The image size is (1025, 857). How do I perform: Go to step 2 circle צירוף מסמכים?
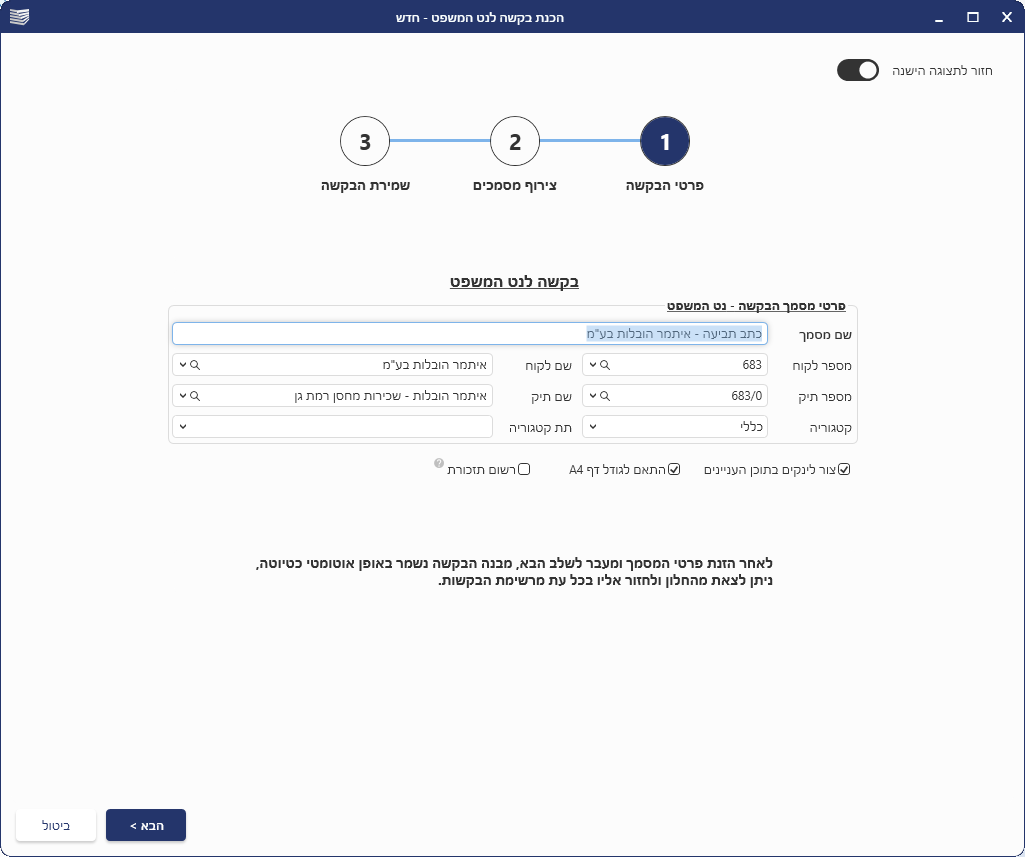[515, 142]
